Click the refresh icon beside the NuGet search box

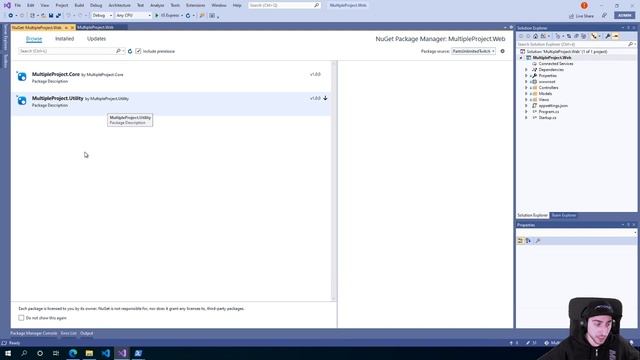click(130, 51)
